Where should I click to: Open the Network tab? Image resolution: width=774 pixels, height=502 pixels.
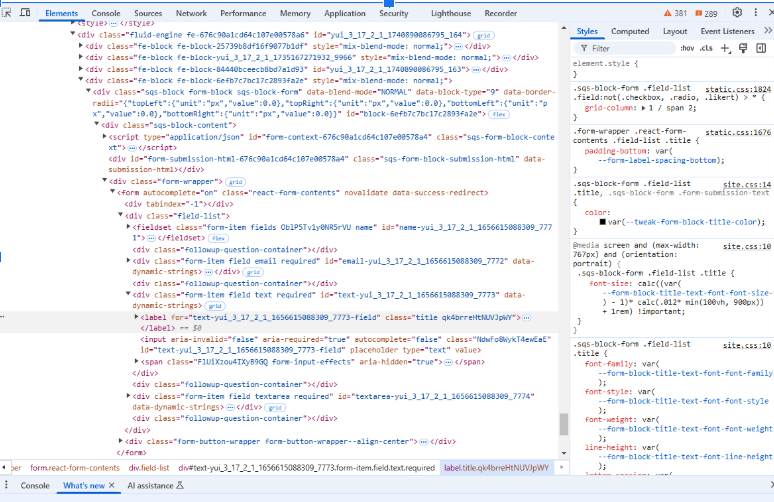pos(192,13)
